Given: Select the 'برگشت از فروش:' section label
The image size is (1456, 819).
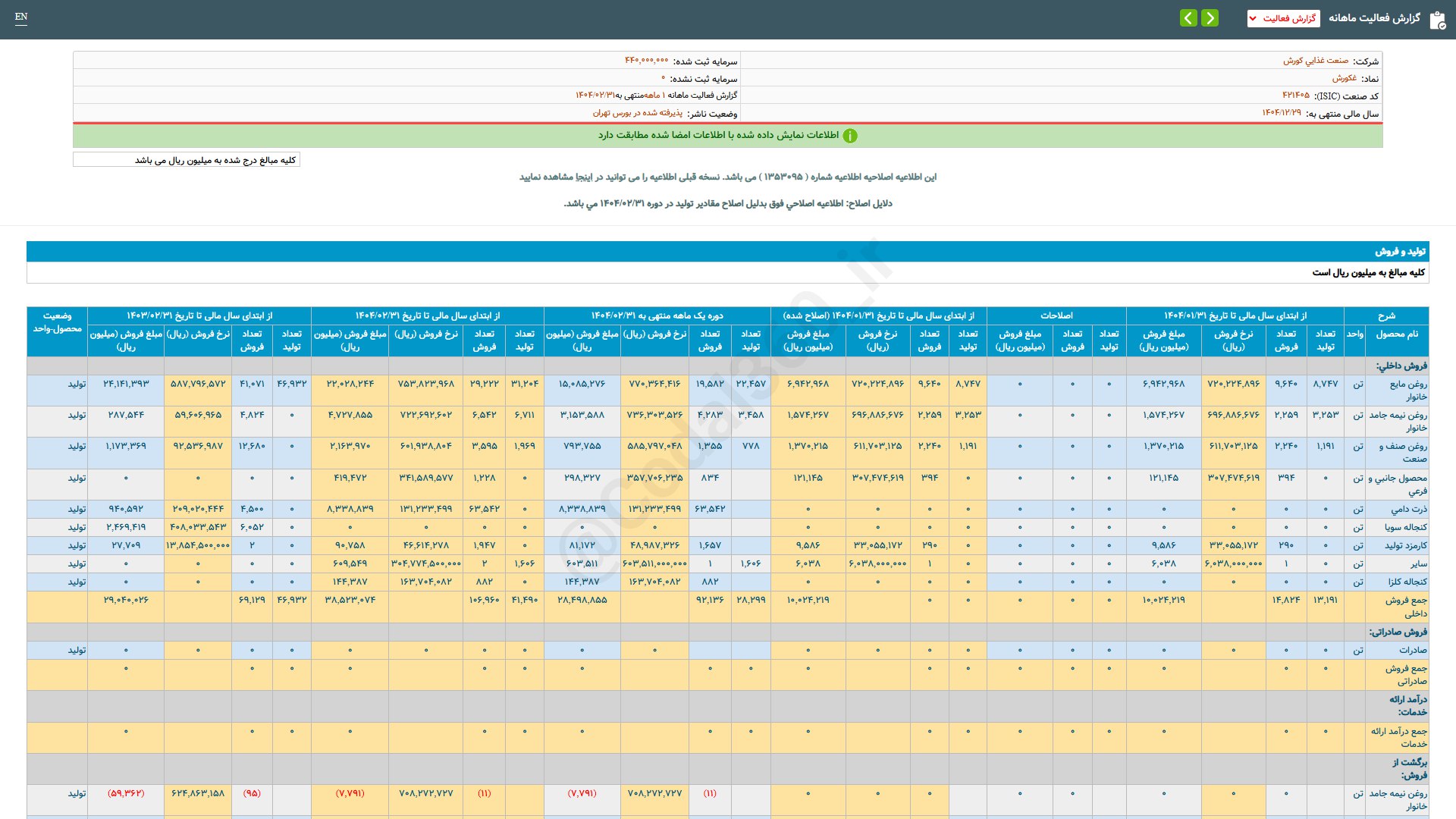Looking at the screenshot, I should click(1410, 769).
